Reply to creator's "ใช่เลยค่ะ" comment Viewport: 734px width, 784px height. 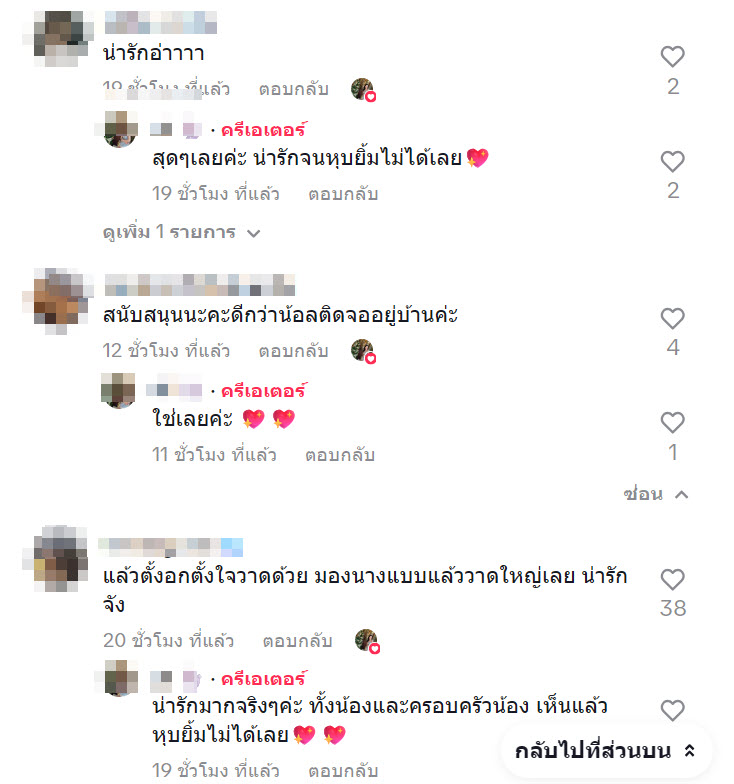340,455
